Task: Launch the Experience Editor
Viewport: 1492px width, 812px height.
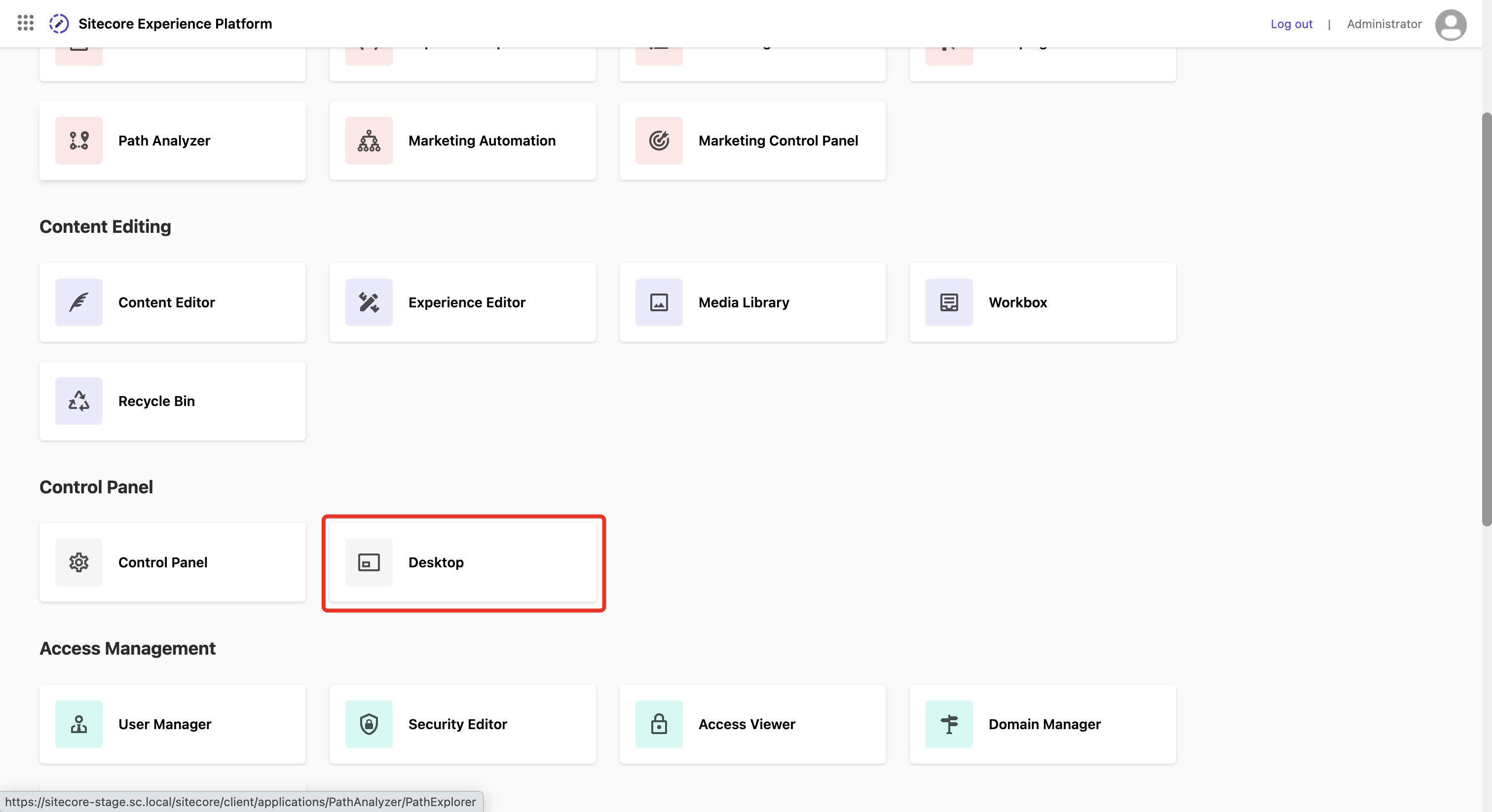Action: (x=463, y=302)
